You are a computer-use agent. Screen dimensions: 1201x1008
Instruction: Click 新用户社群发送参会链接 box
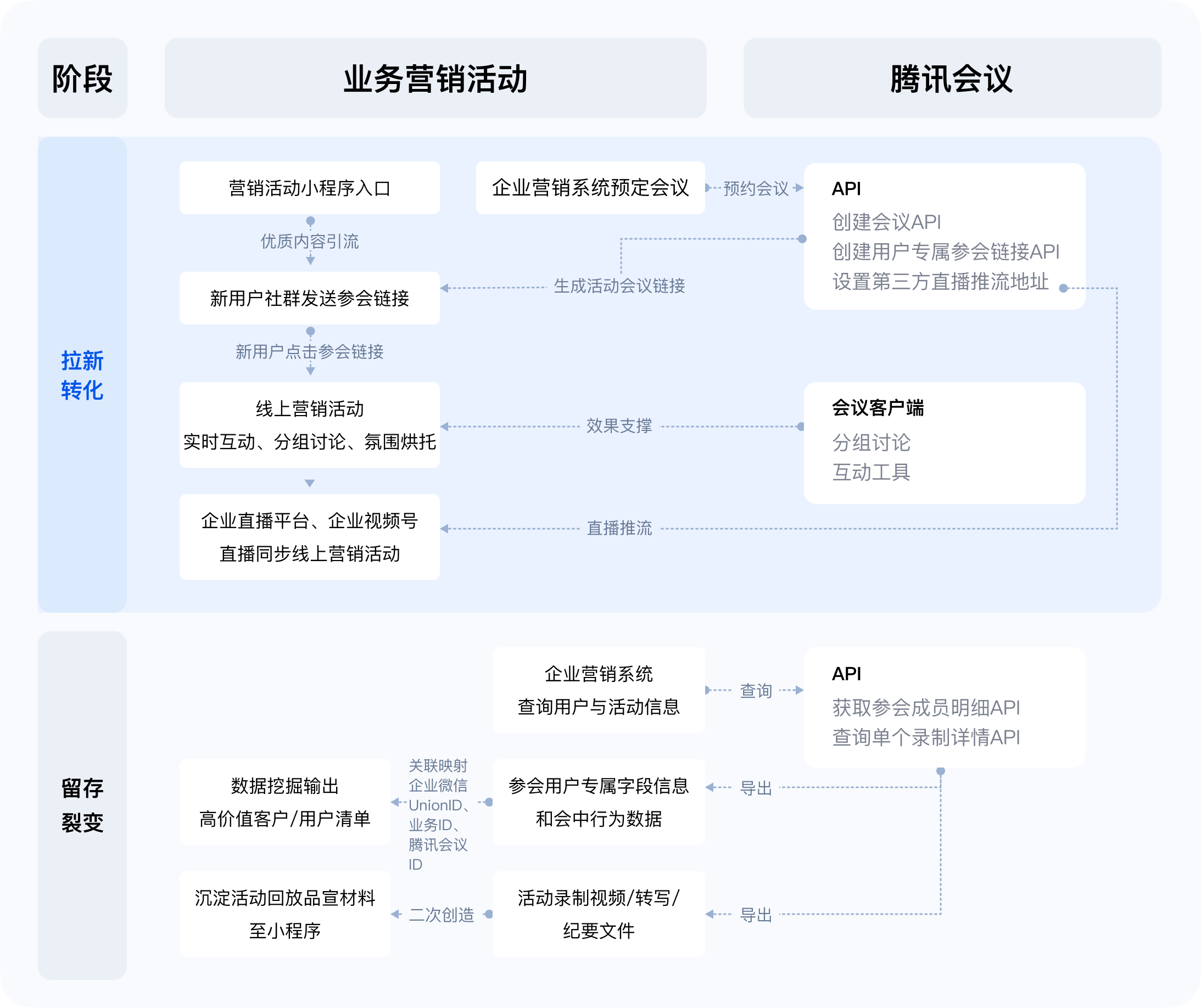click(x=309, y=298)
